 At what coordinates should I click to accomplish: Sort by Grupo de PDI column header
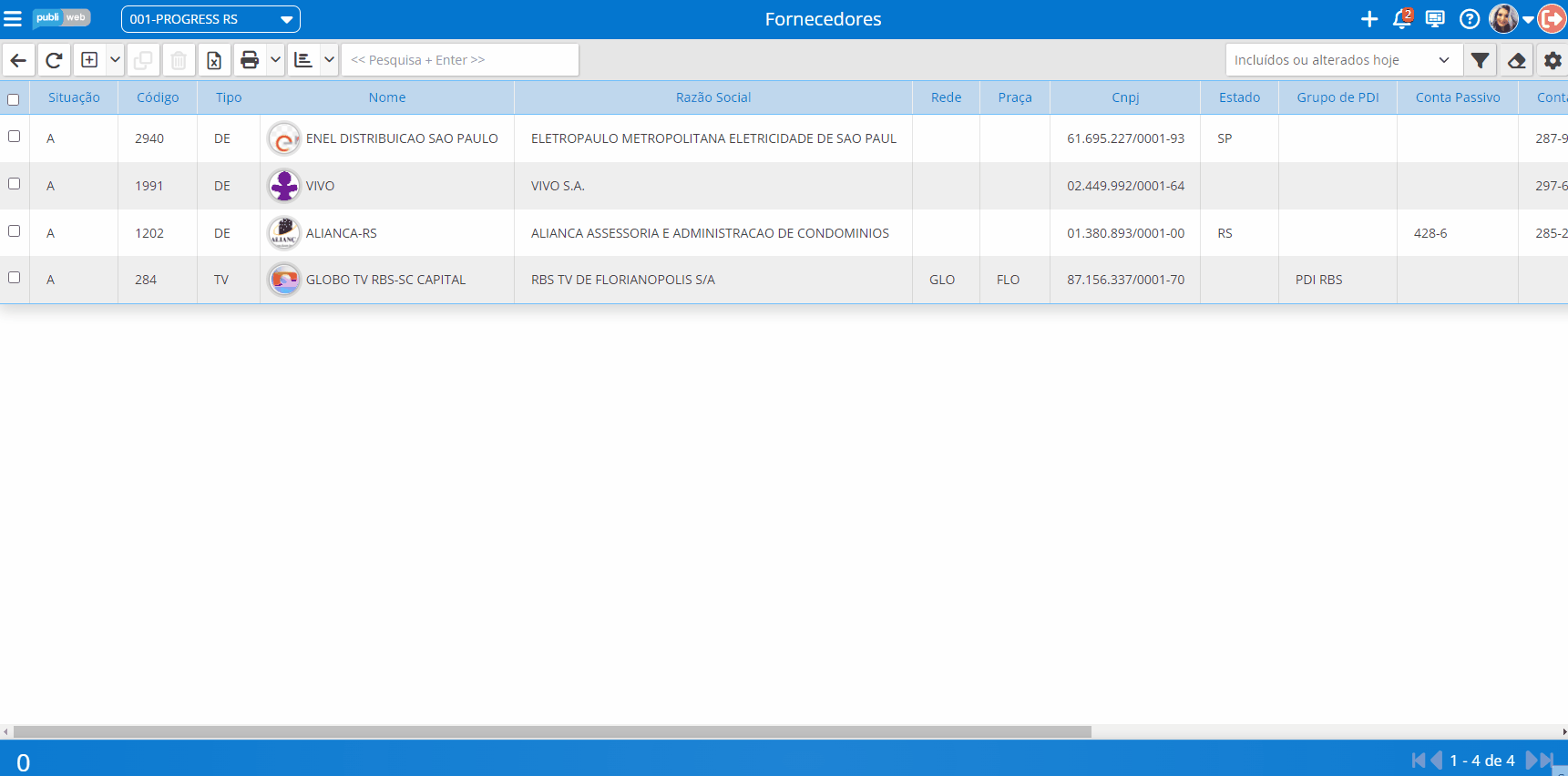pyautogui.click(x=1337, y=97)
